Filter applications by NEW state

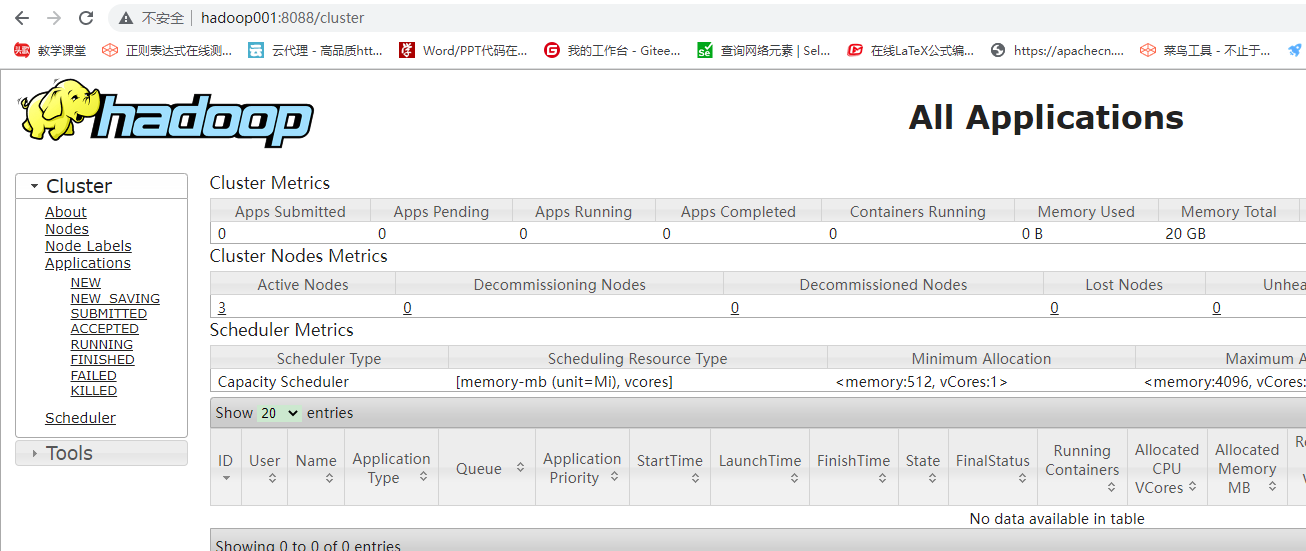[x=86, y=283]
